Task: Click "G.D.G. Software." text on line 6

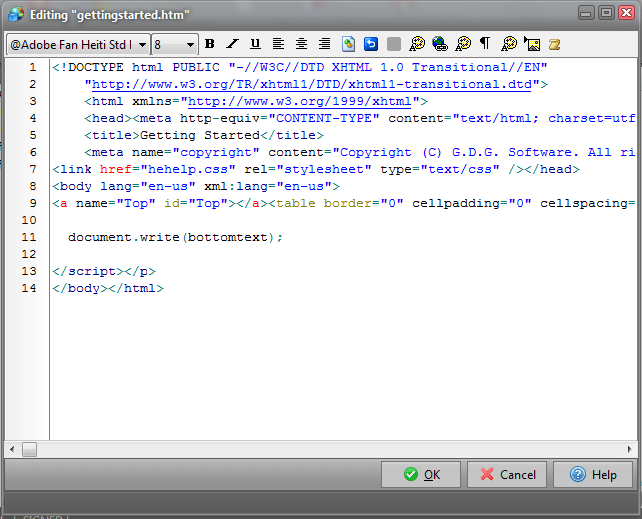Action: click(515, 152)
